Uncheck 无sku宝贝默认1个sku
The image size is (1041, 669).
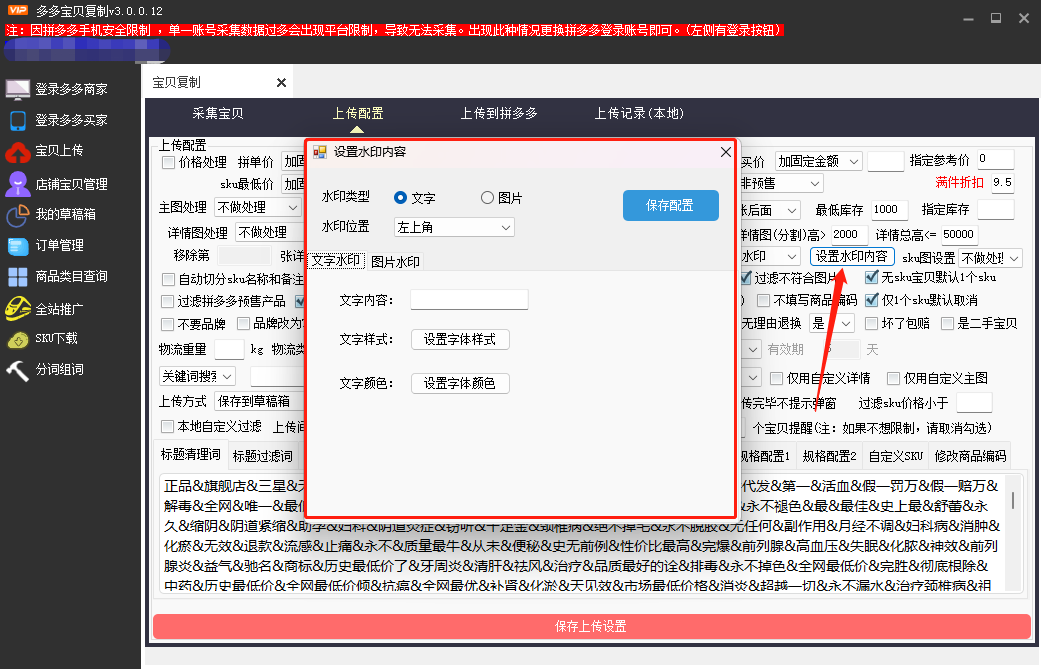tap(872, 277)
